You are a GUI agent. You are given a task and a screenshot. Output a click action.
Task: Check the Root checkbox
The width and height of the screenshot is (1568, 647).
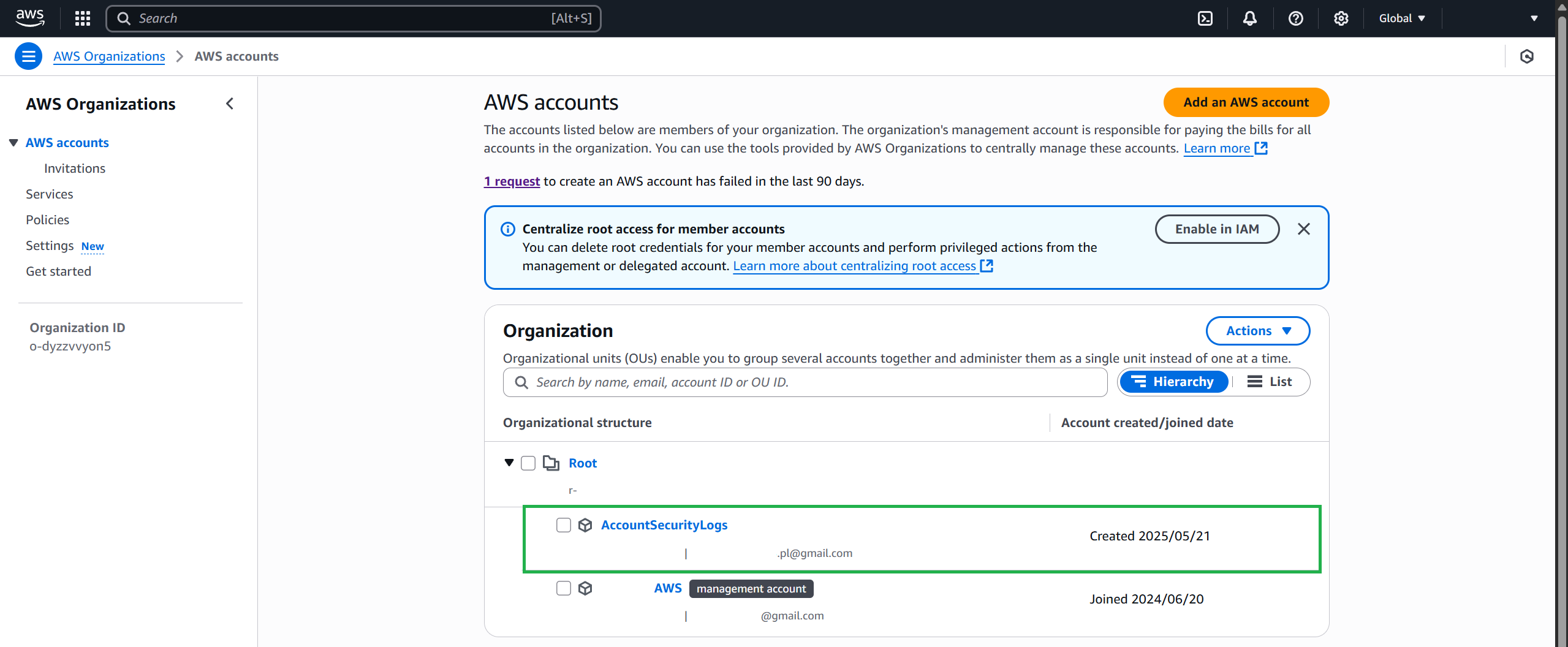[x=528, y=463]
